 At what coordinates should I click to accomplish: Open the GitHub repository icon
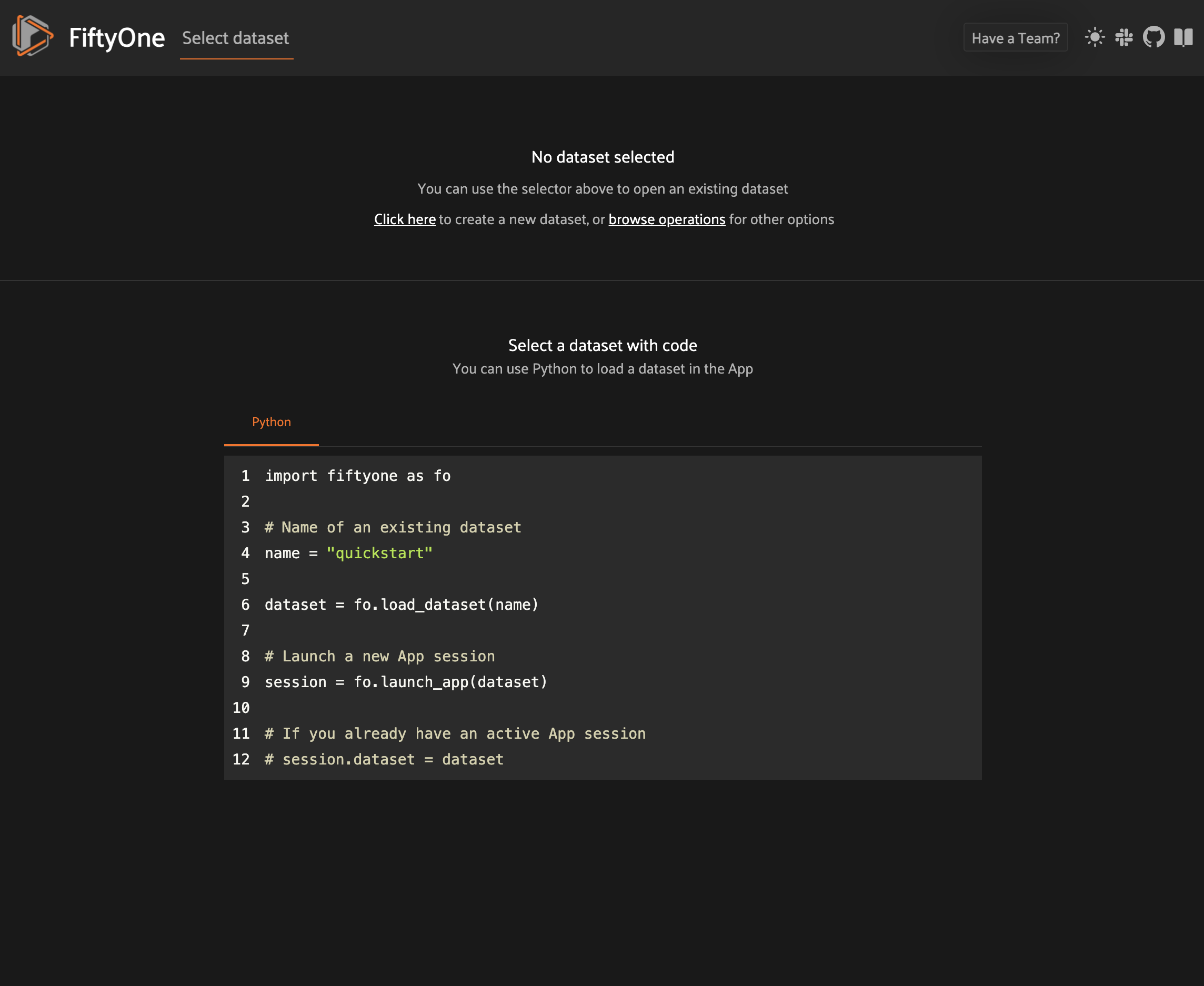point(1153,37)
